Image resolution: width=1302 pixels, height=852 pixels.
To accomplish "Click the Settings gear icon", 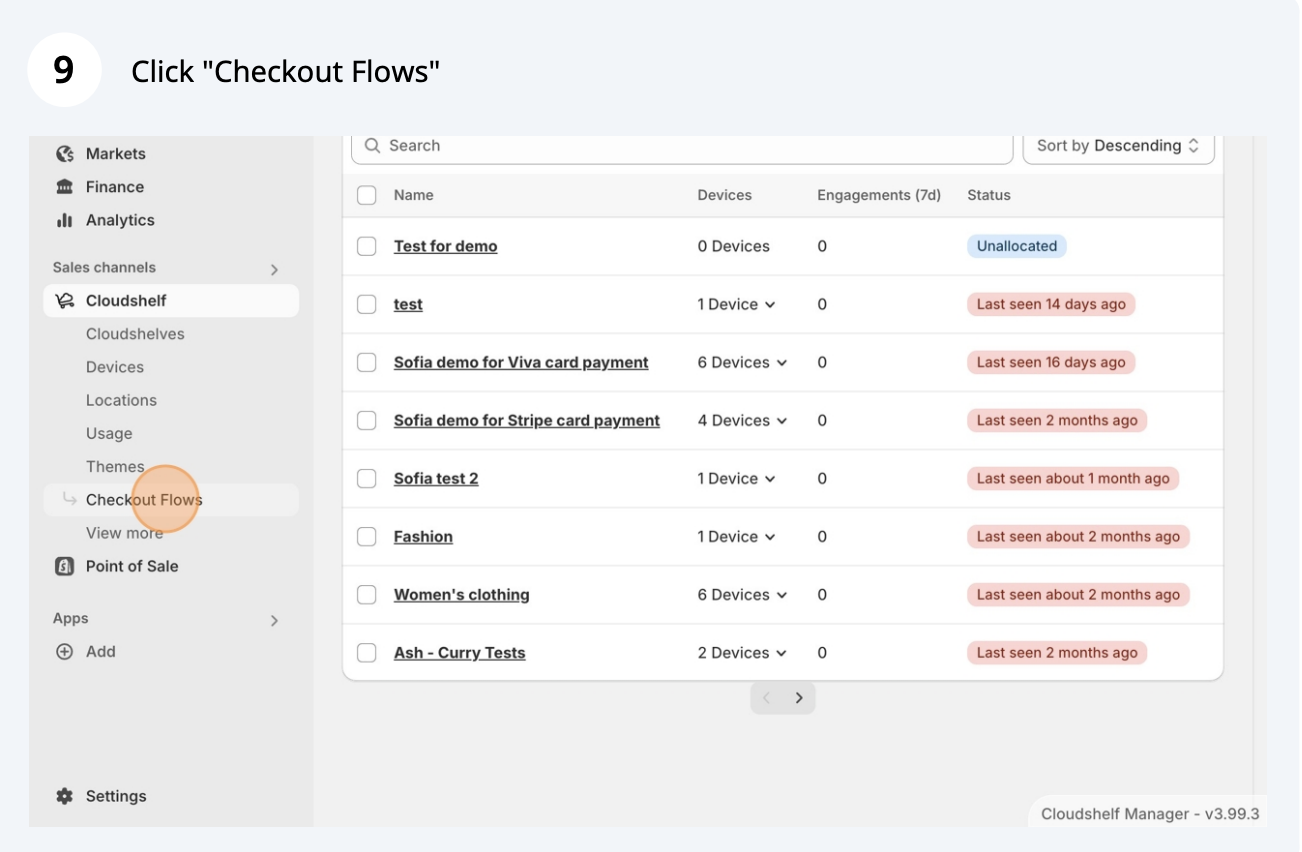I will [x=65, y=796].
